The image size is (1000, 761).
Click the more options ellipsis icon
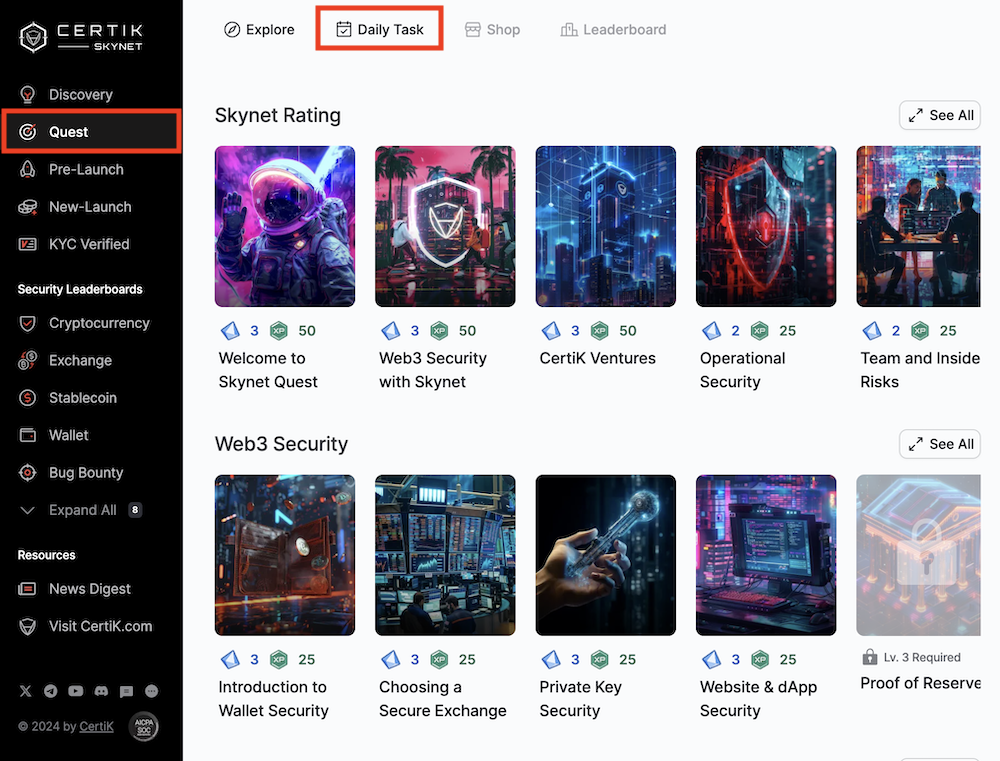(x=152, y=691)
